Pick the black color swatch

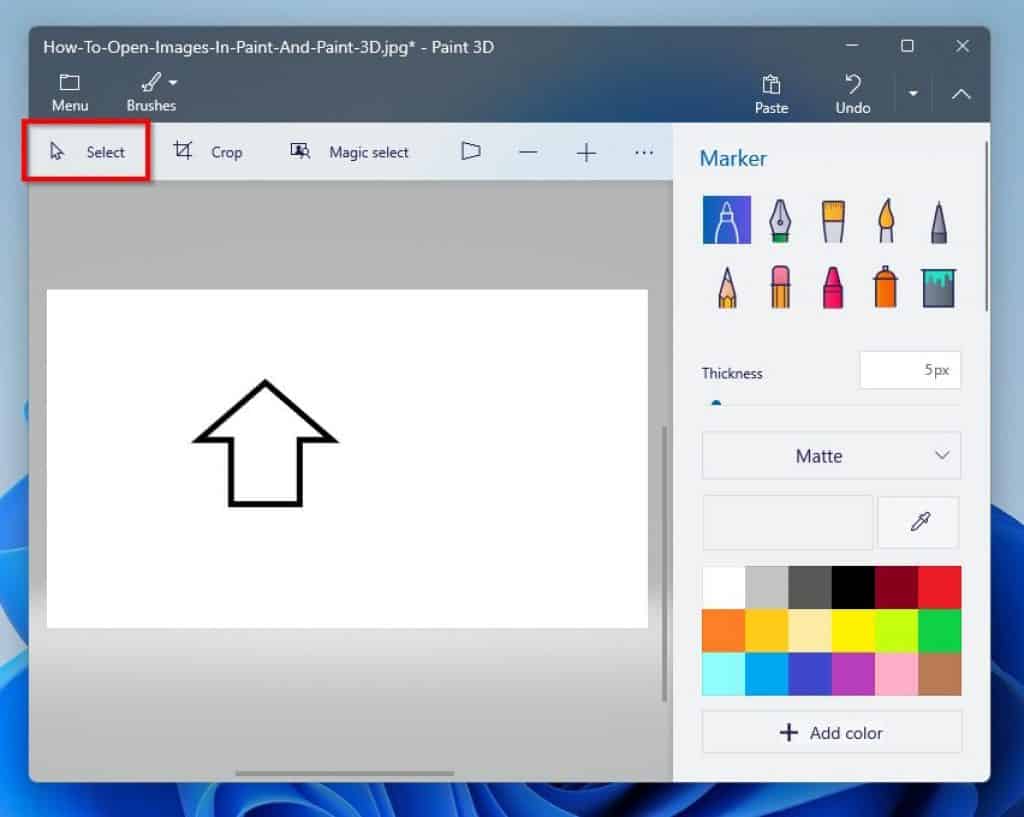point(853,587)
